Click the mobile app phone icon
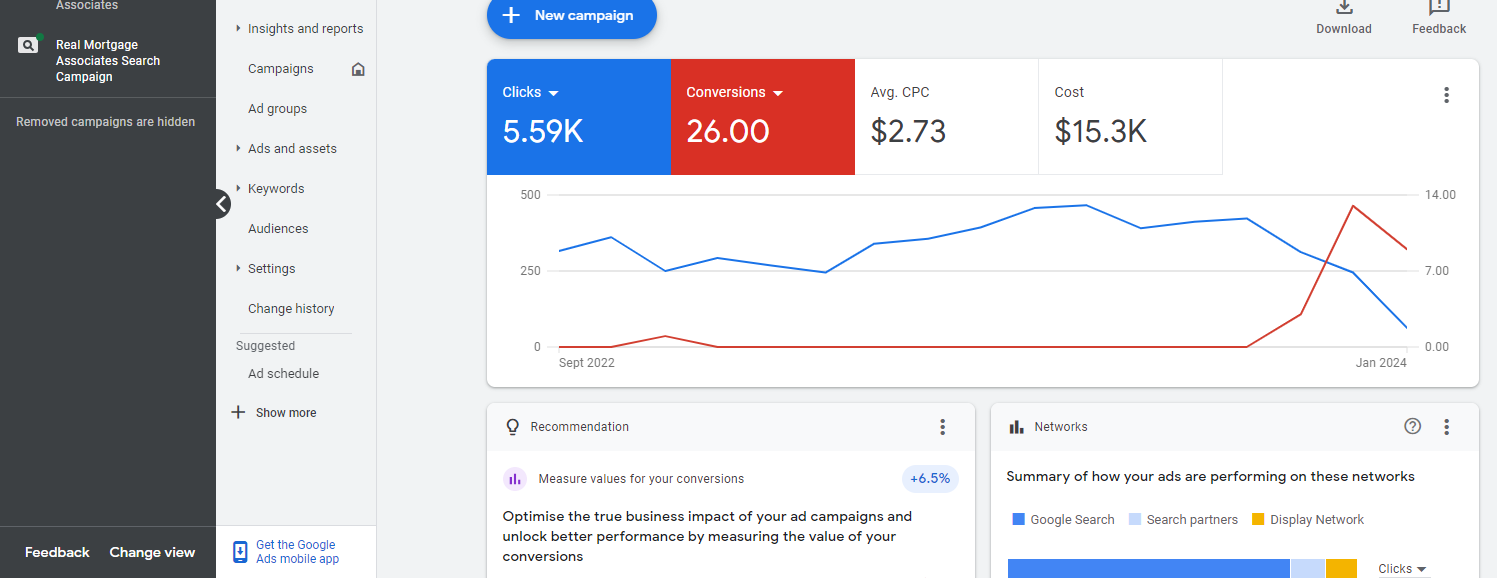The height and width of the screenshot is (578, 1497). pyautogui.click(x=240, y=552)
